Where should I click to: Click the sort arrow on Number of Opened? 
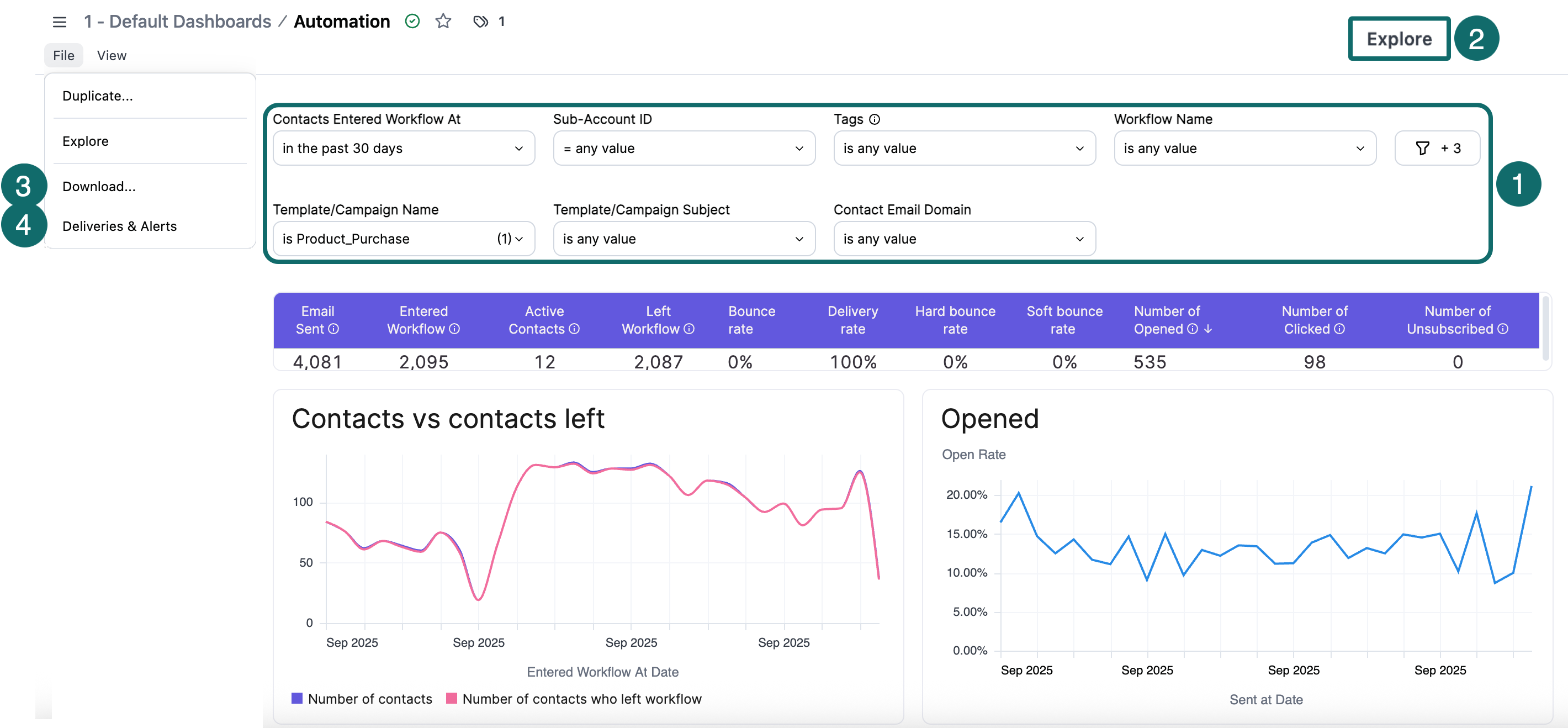coord(1207,330)
